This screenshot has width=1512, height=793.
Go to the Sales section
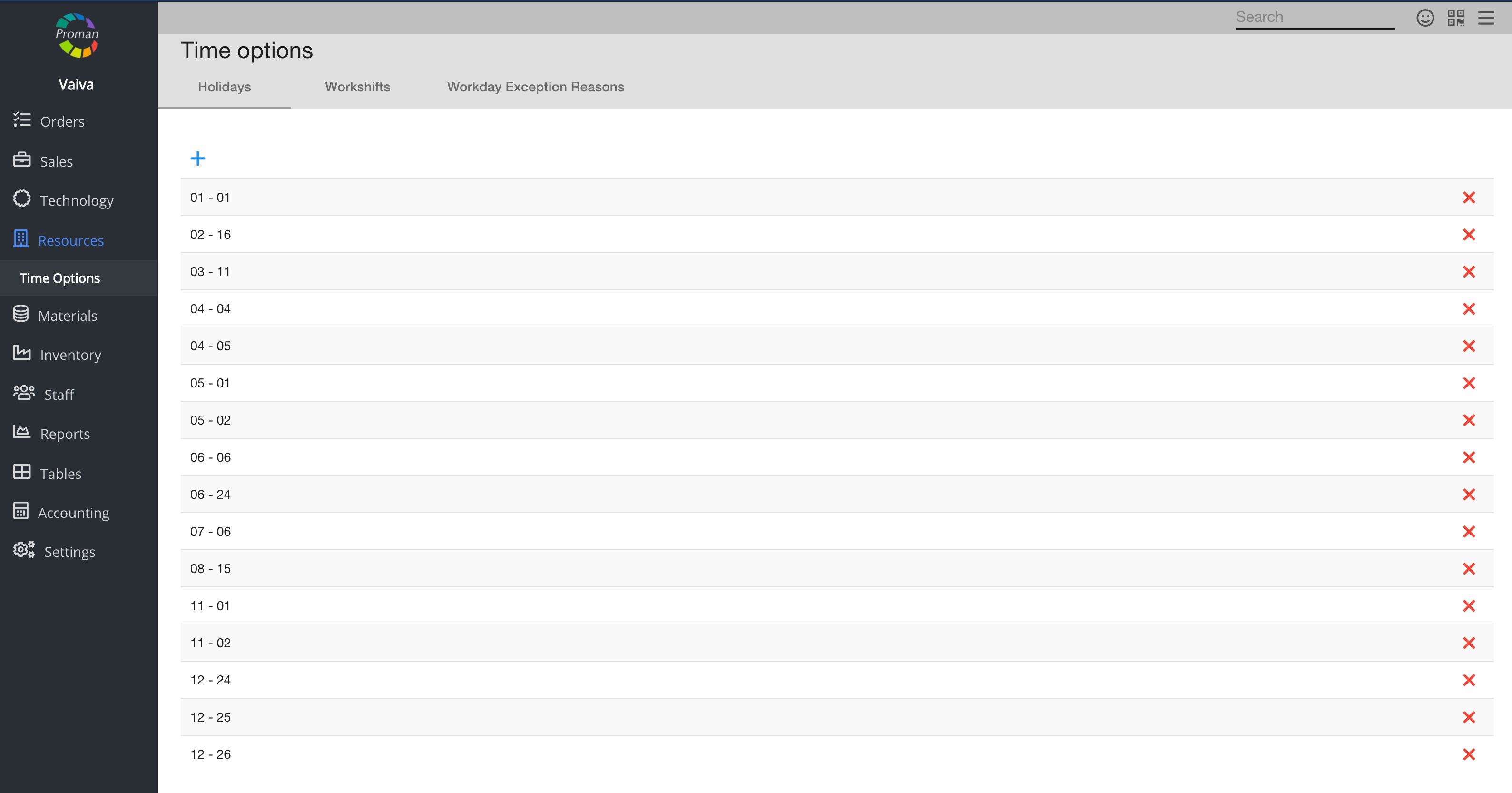[56, 161]
